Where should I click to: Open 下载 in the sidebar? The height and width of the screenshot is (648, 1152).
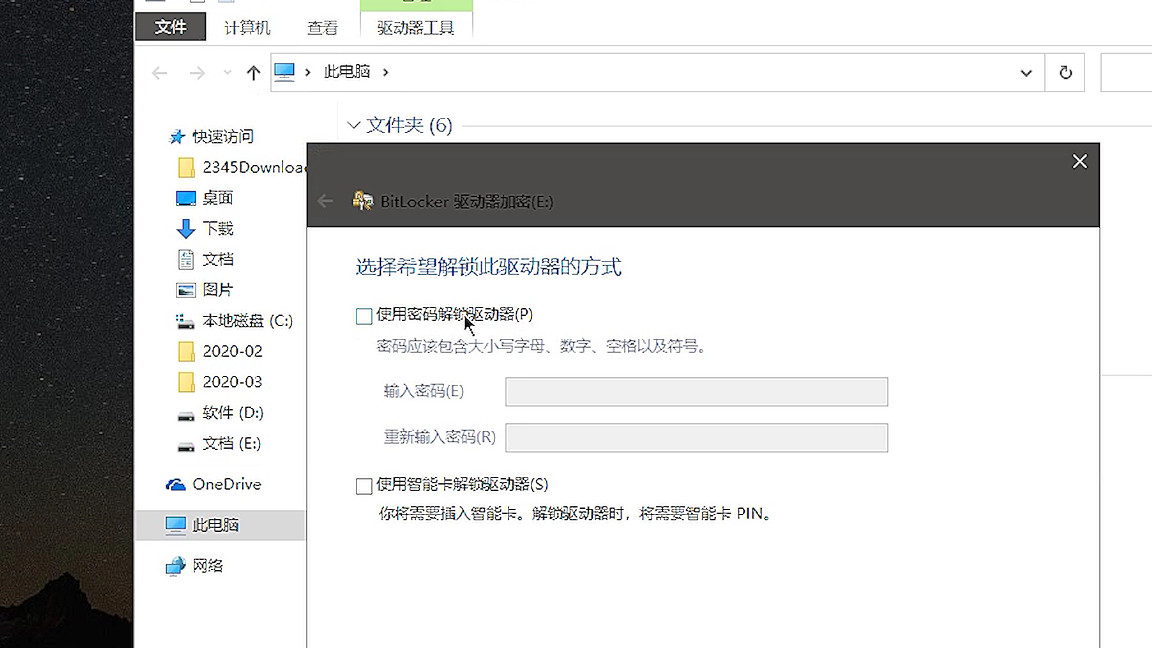217,228
